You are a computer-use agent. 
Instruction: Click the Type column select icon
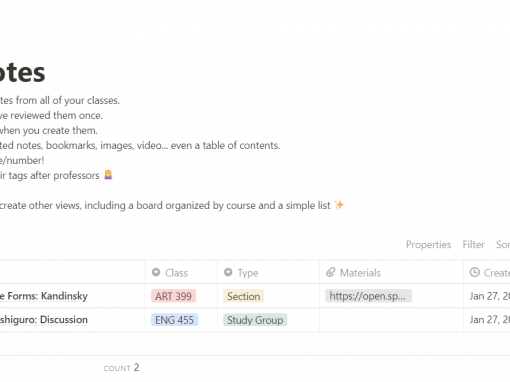pyautogui.click(x=228, y=272)
